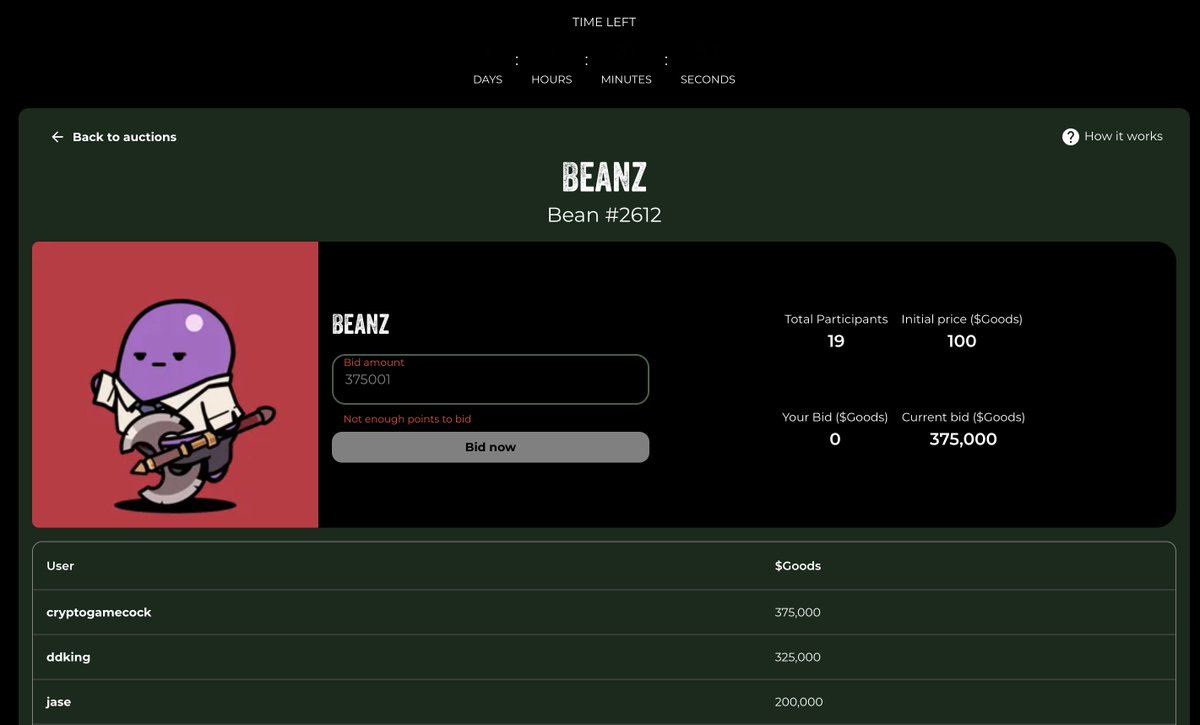Click Your Bid value 0
This screenshot has width=1200, height=725.
click(835, 439)
